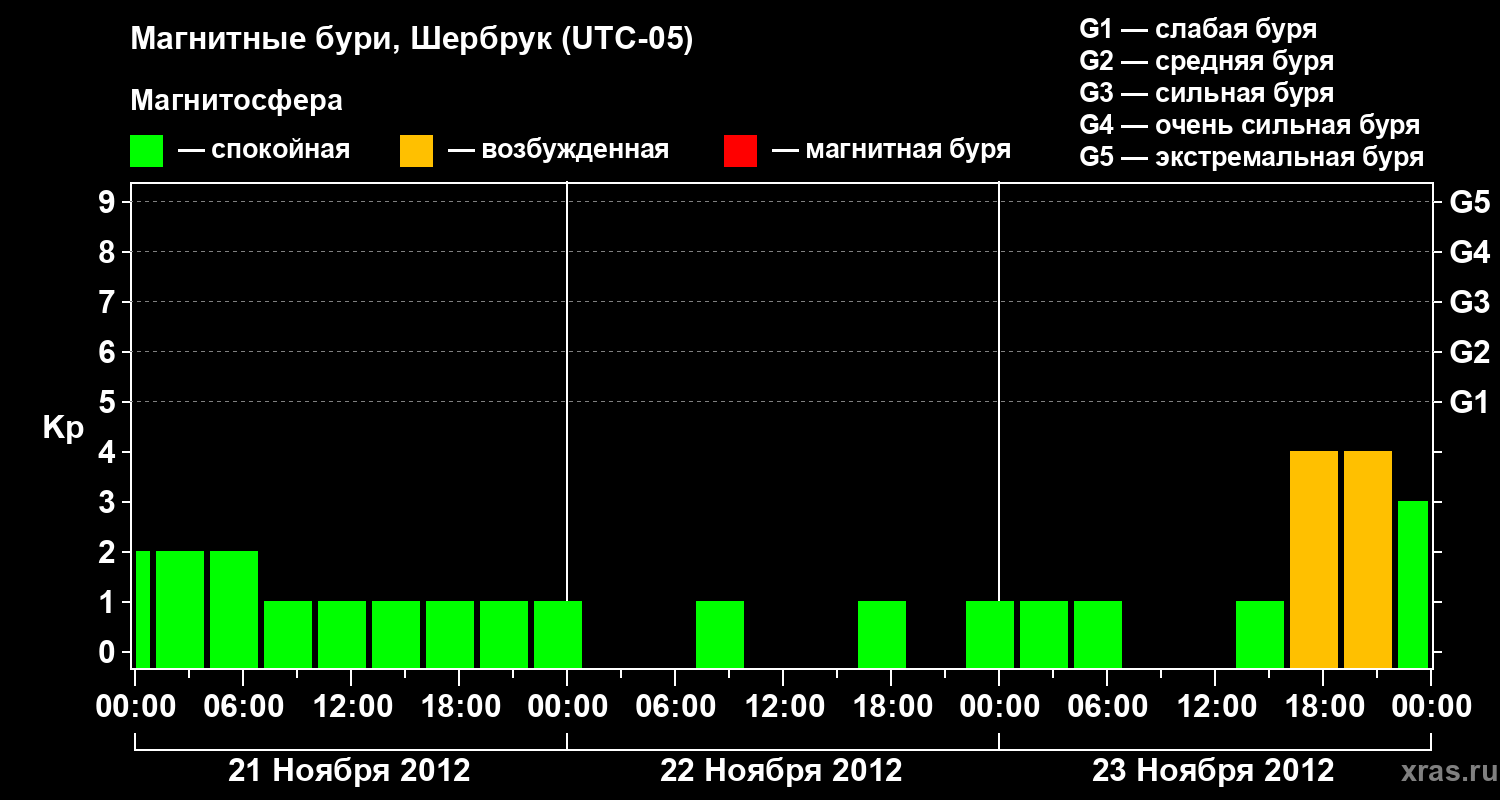
Task: Click the green bar near 18:00 on 22 Ноября
Action: coord(882,634)
